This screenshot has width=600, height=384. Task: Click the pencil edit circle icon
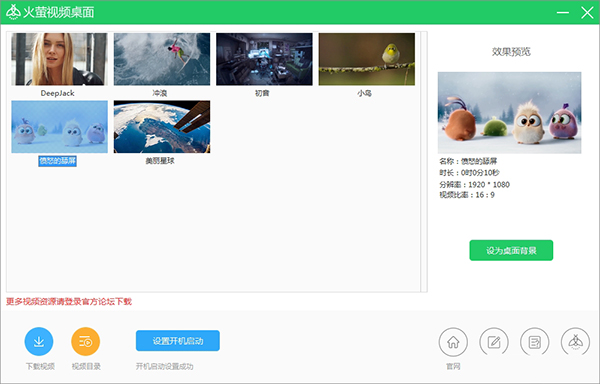[x=494, y=342]
